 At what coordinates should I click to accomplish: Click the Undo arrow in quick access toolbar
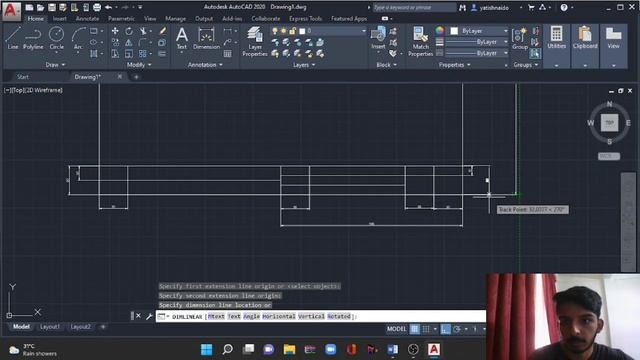click(x=108, y=7)
